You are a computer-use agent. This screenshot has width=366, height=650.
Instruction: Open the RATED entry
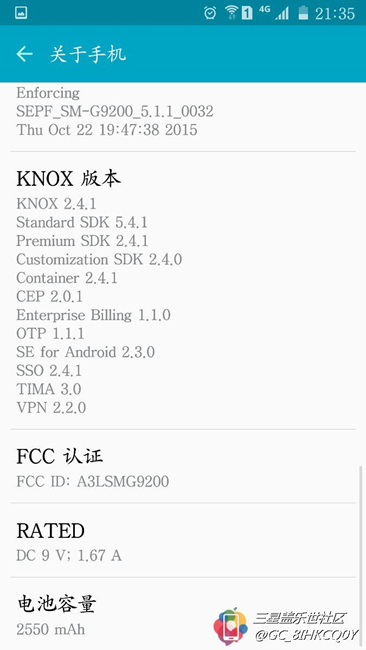(183, 540)
